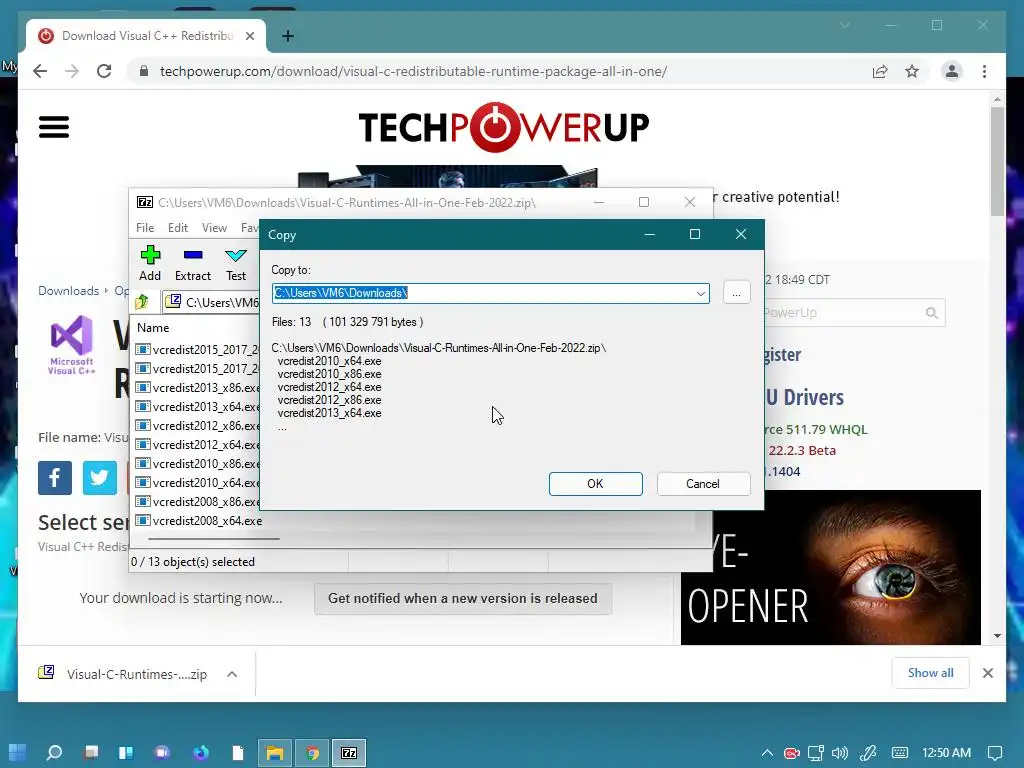Open the notification center icon
The width and height of the screenshot is (1024, 768).
pos(995,753)
